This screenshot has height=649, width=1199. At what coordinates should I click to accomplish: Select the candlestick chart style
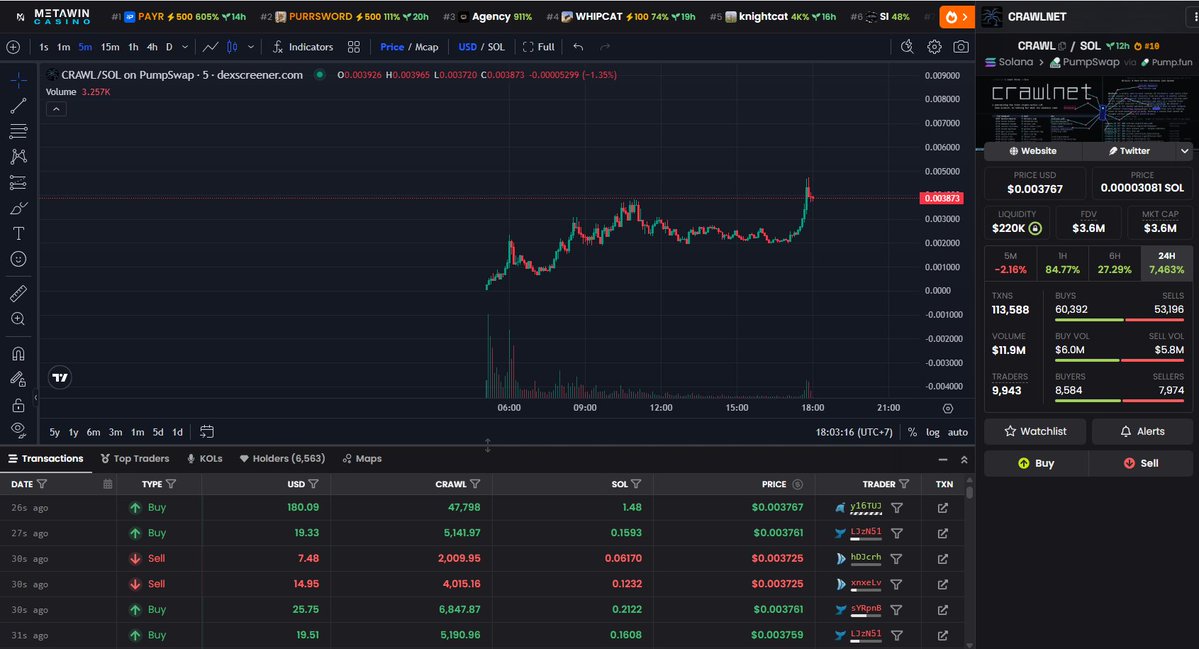[232, 47]
